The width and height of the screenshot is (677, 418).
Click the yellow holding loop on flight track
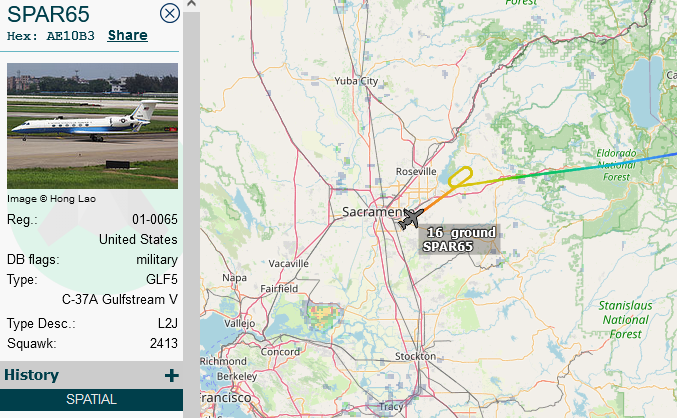click(460, 177)
